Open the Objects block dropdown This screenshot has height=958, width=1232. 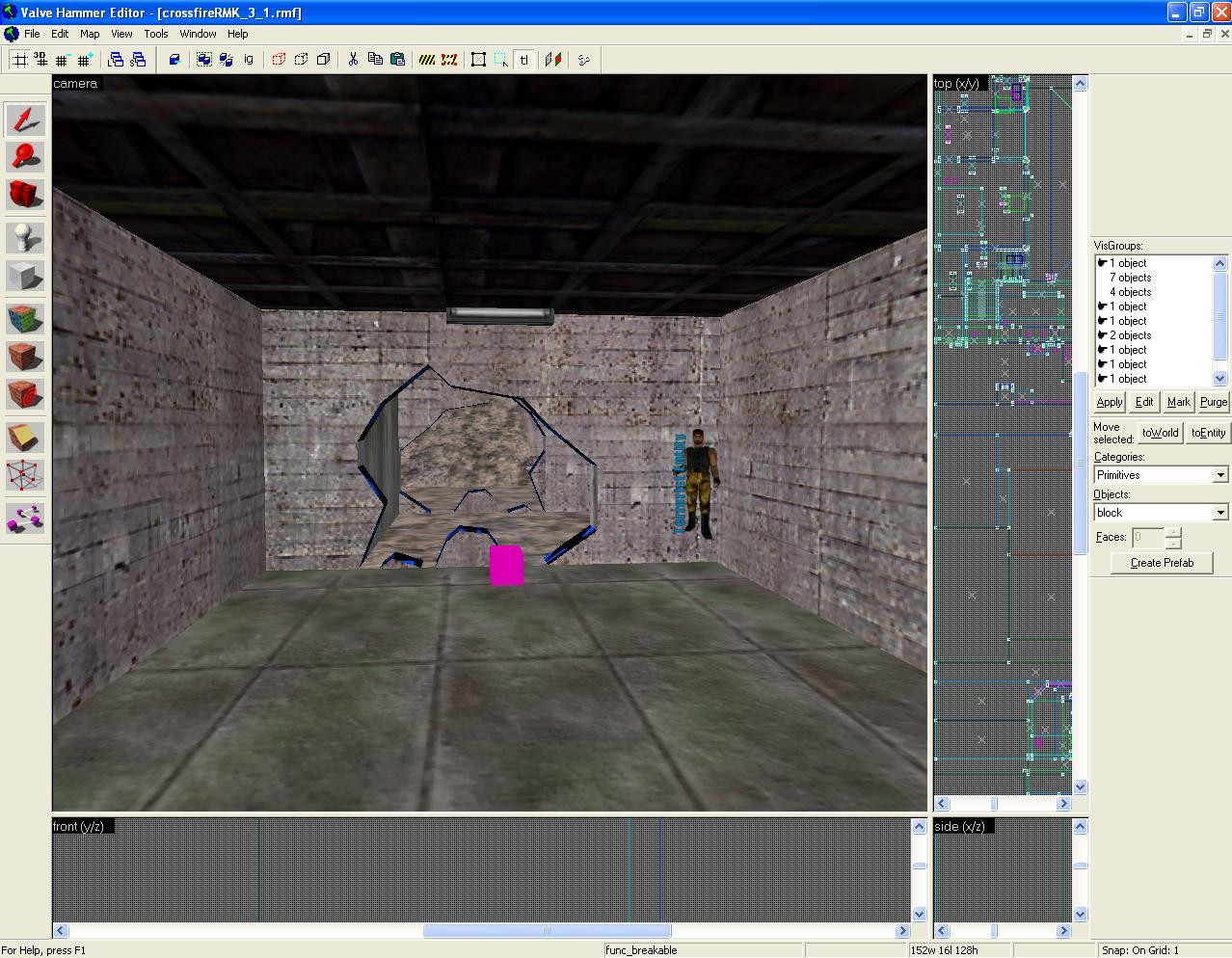1161,513
